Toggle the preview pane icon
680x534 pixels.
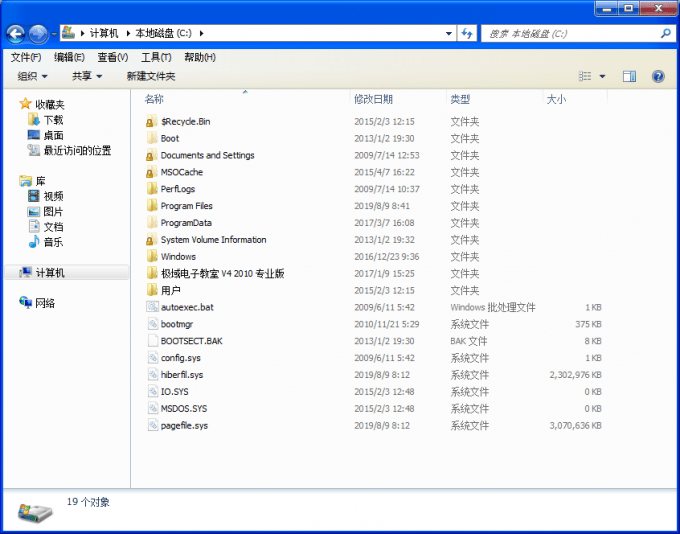[x=629, y=76]
